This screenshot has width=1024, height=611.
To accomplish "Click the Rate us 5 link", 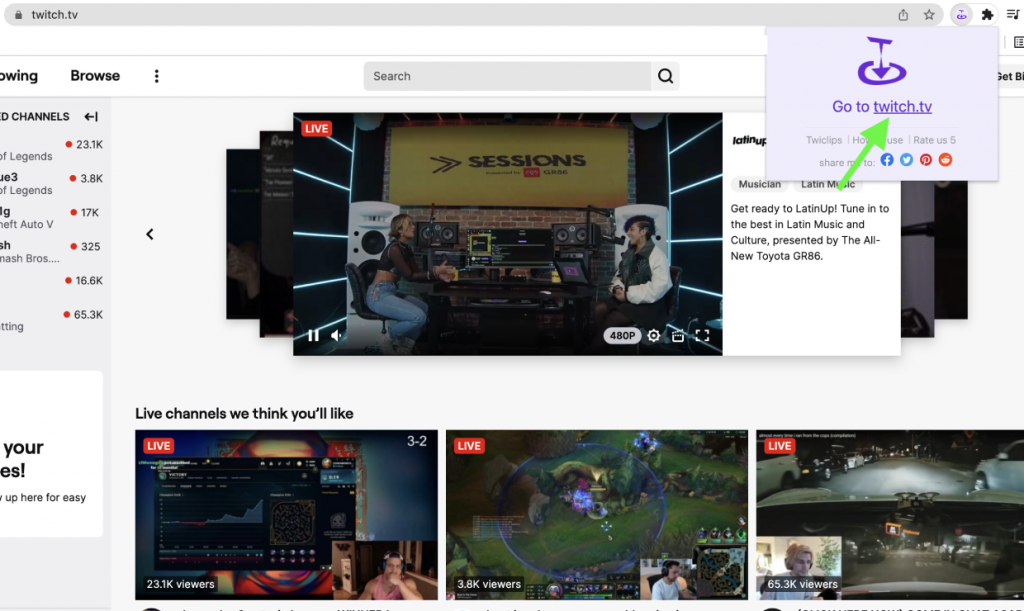I will point(934,140).
